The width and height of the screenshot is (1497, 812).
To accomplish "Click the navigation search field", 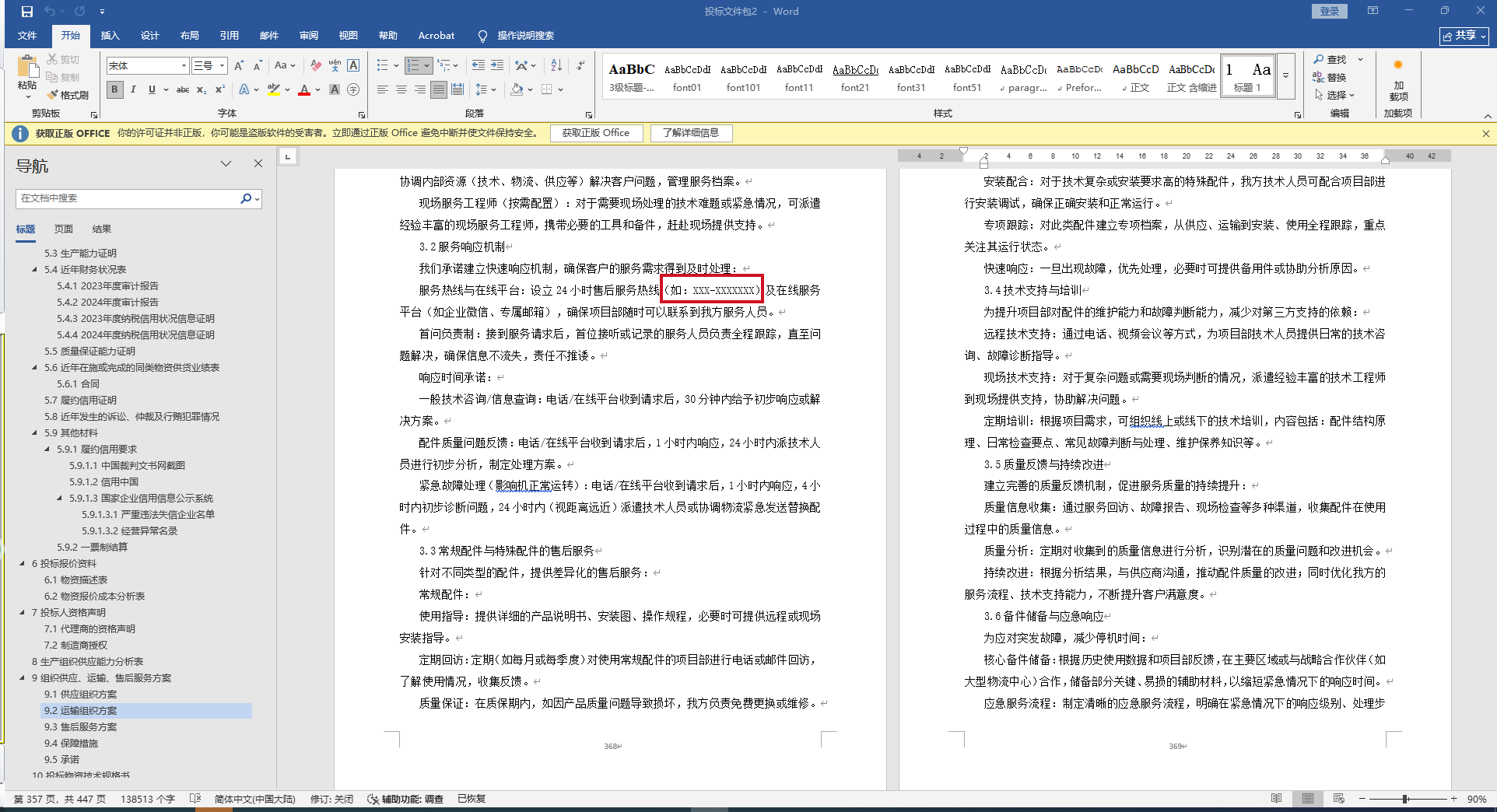I will pyautogui.click(x=128, y=198).
